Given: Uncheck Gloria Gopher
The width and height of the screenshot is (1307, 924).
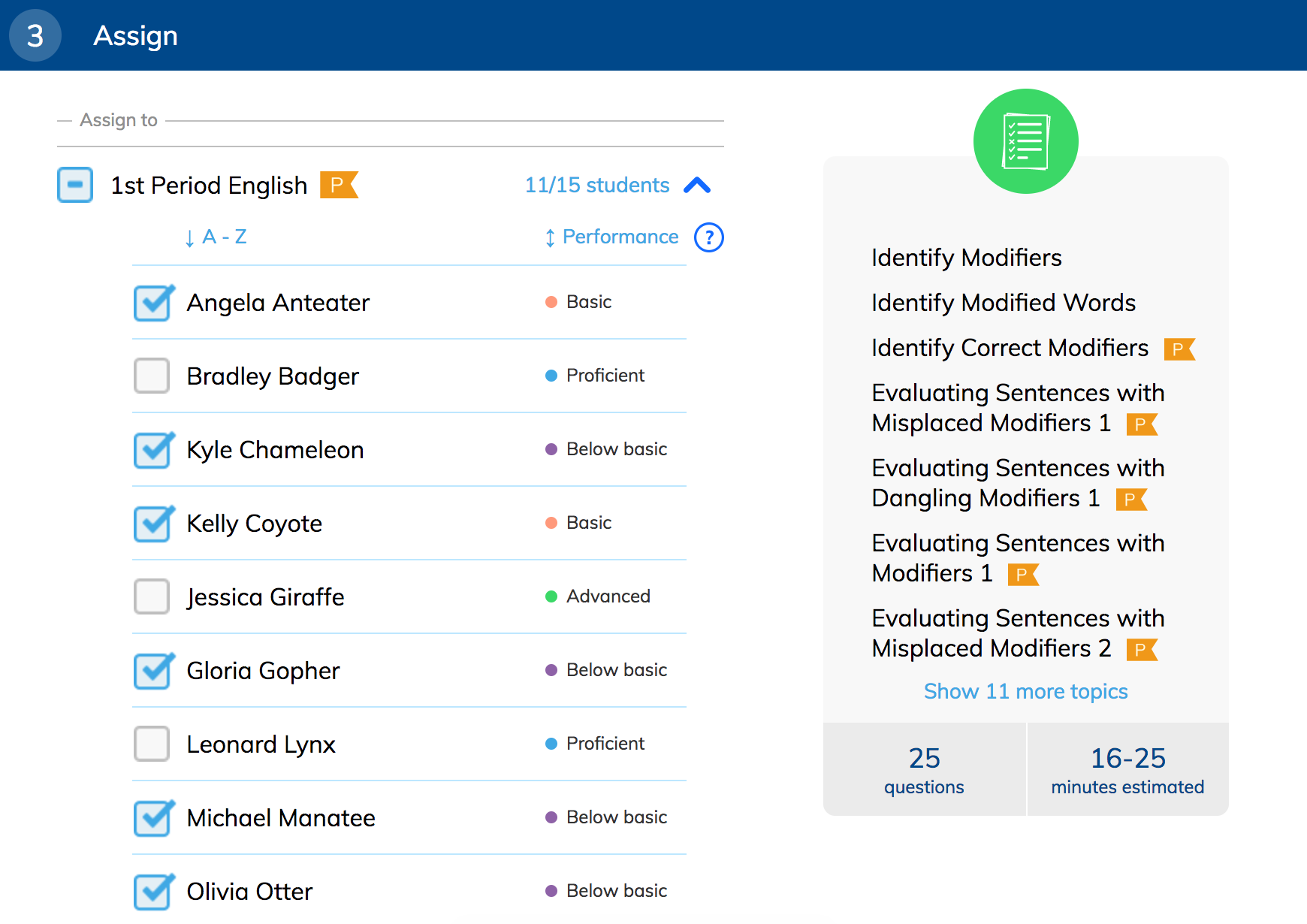Looking at the screenshot, I should coord(153,671).
